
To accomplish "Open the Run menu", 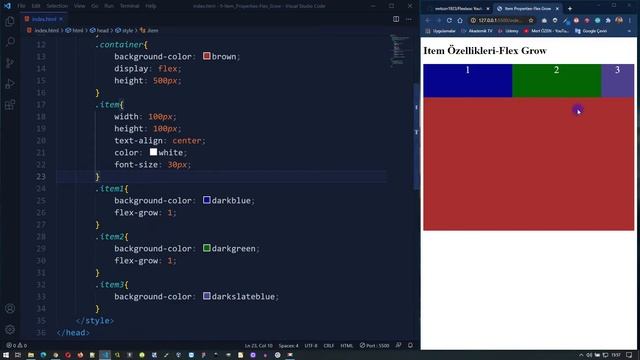I will point(109,6).
